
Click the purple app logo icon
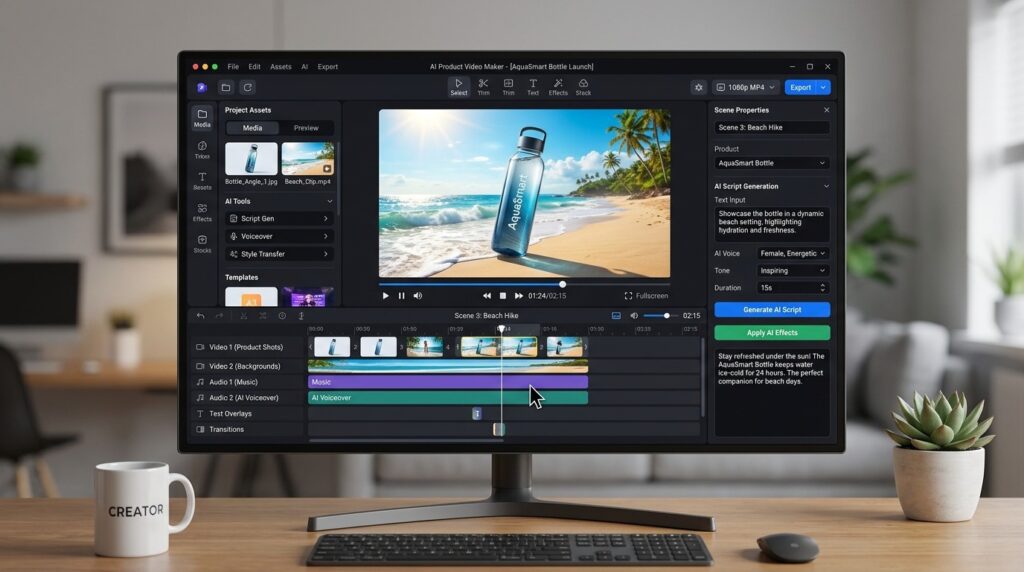coord(202,87)
